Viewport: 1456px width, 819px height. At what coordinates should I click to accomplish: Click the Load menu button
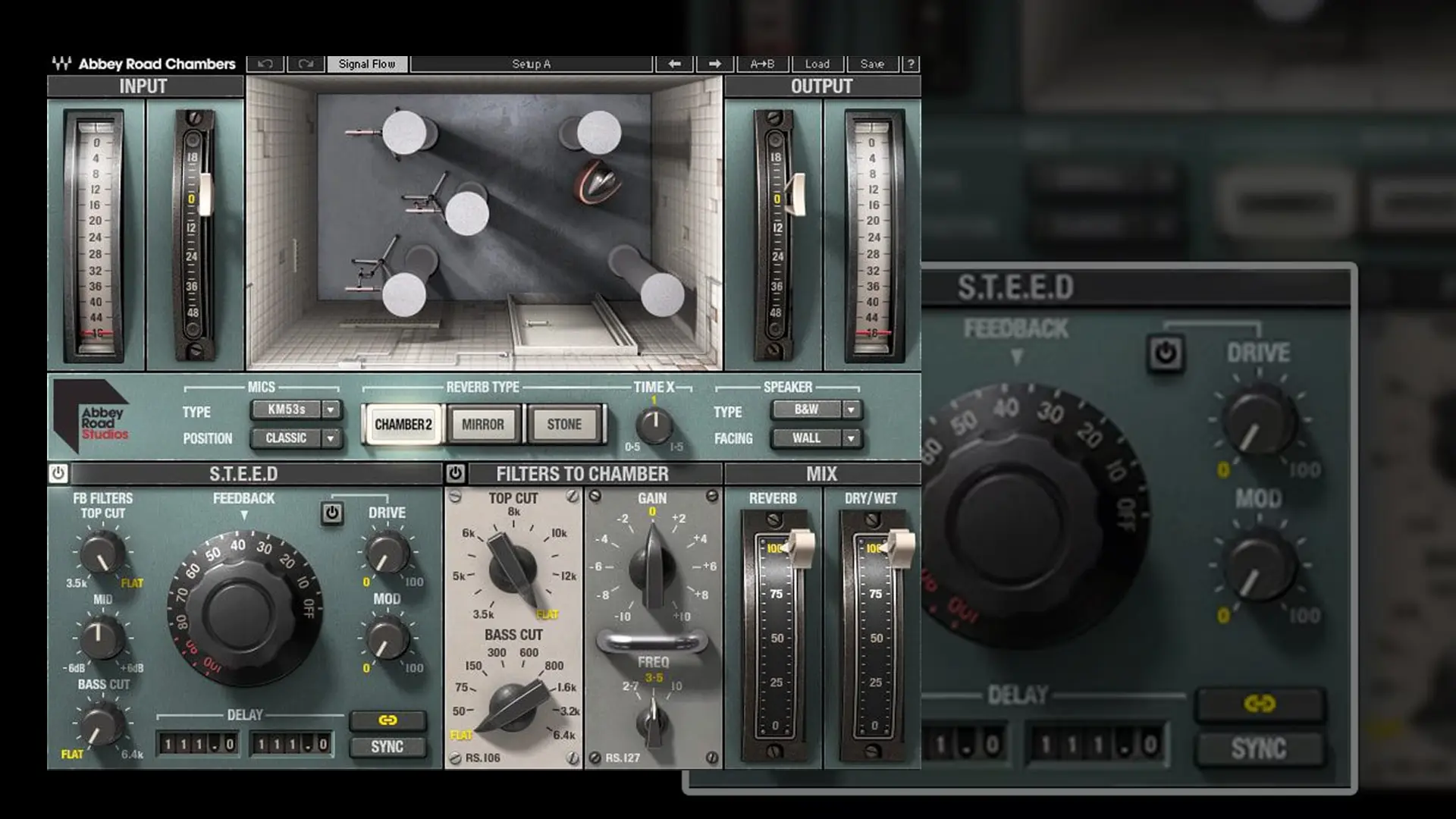pos(817,64)
